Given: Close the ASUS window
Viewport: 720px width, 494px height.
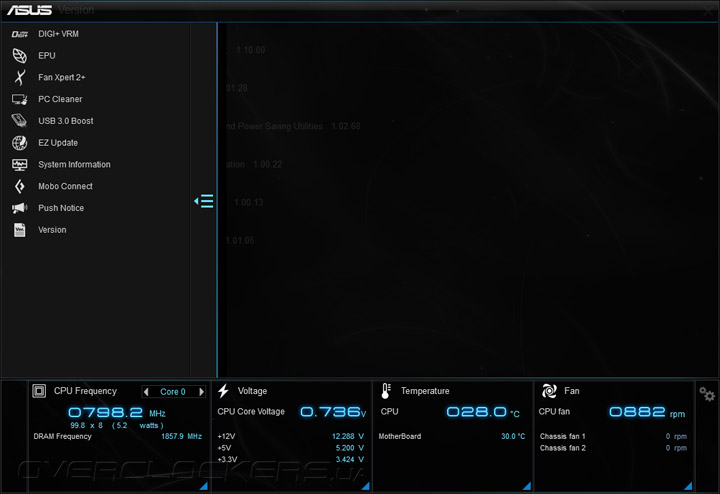Looking at the screenshot, I should click(709, 10).
